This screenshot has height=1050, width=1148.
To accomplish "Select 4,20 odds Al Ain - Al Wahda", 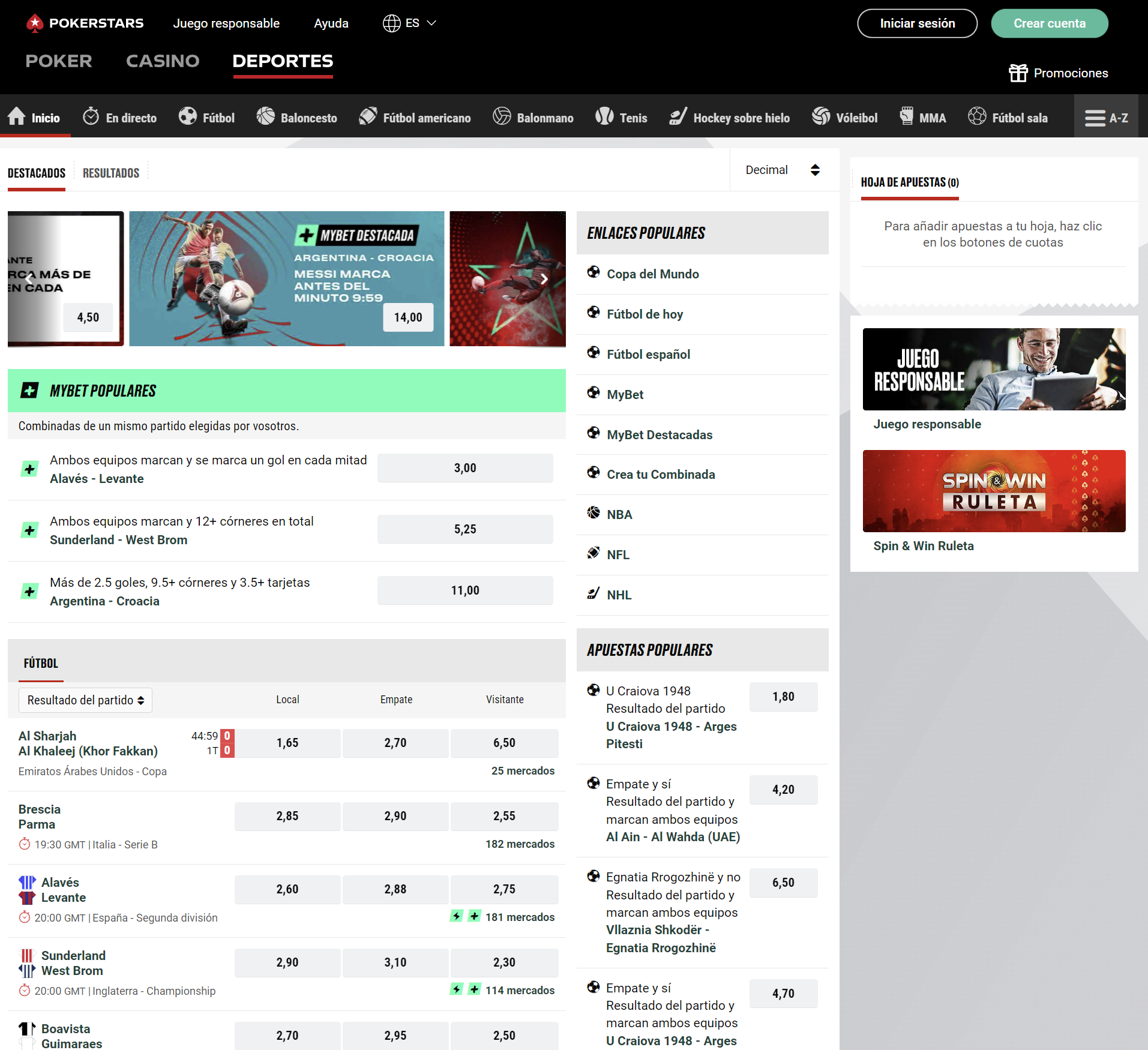I will 783,790.
